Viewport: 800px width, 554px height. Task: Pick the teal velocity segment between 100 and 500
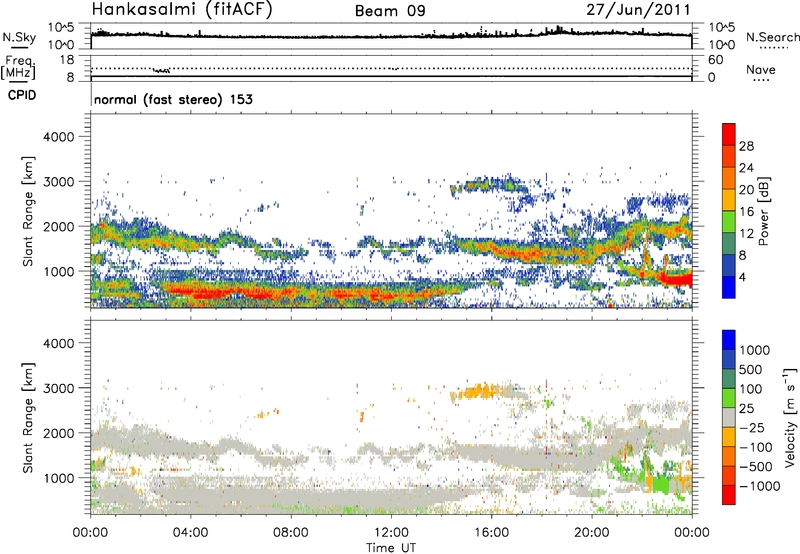[729, 379]
